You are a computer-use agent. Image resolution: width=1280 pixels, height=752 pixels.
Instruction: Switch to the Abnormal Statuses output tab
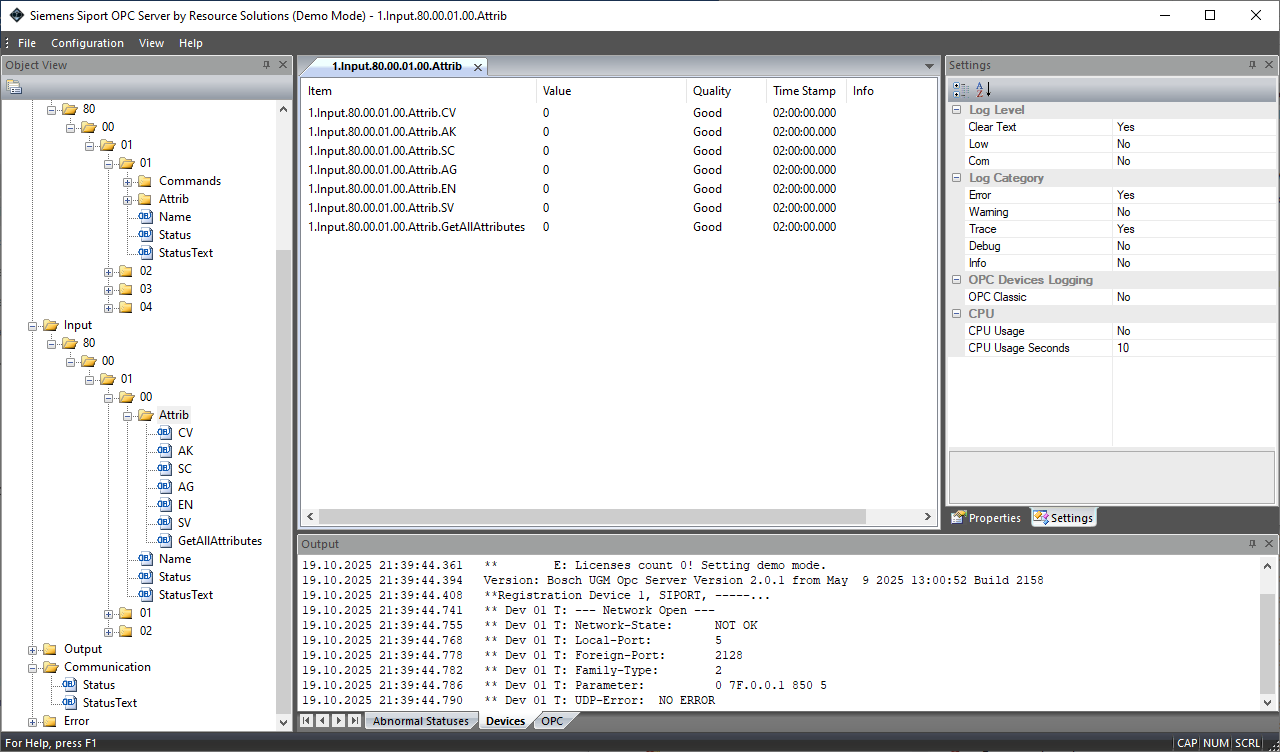click(420, 721)
